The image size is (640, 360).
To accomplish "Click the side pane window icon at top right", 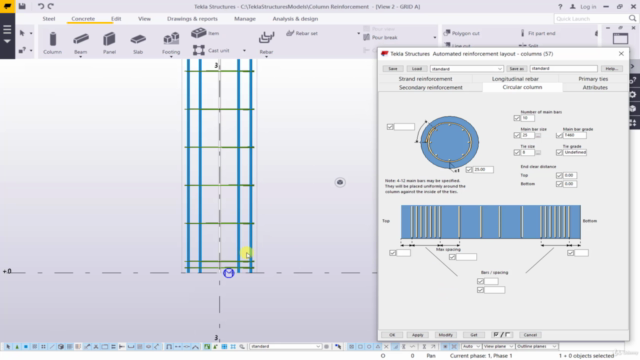I will (620, 38).
